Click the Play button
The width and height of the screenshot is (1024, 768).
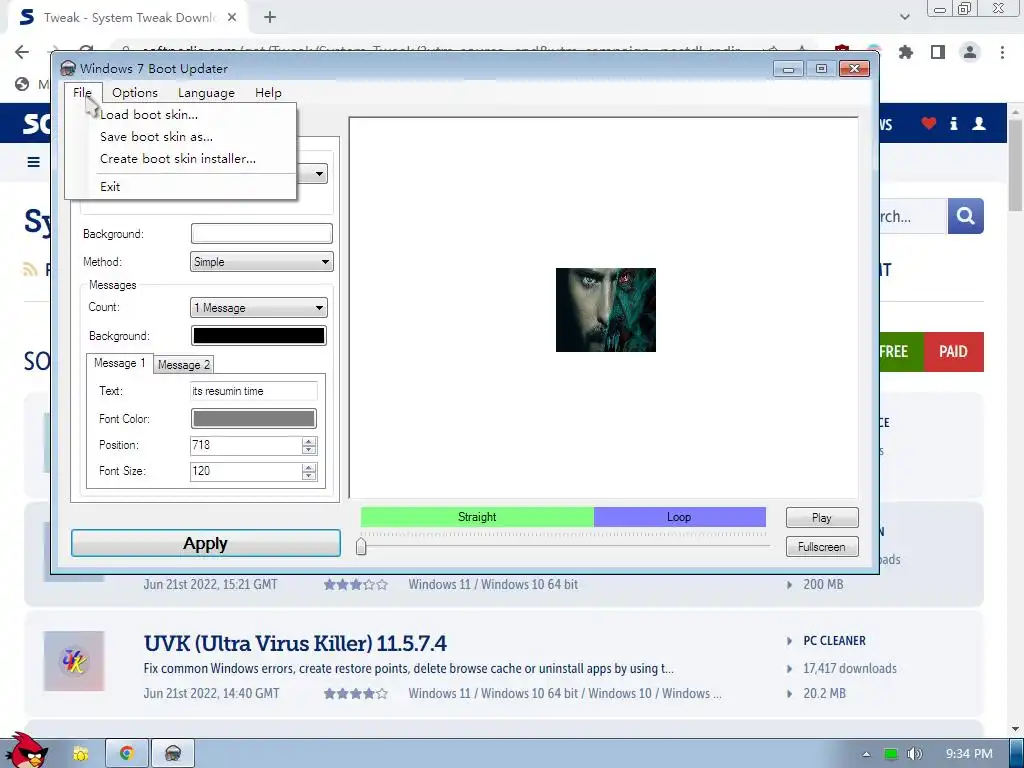pyautogui.click(x=822, y=518)
